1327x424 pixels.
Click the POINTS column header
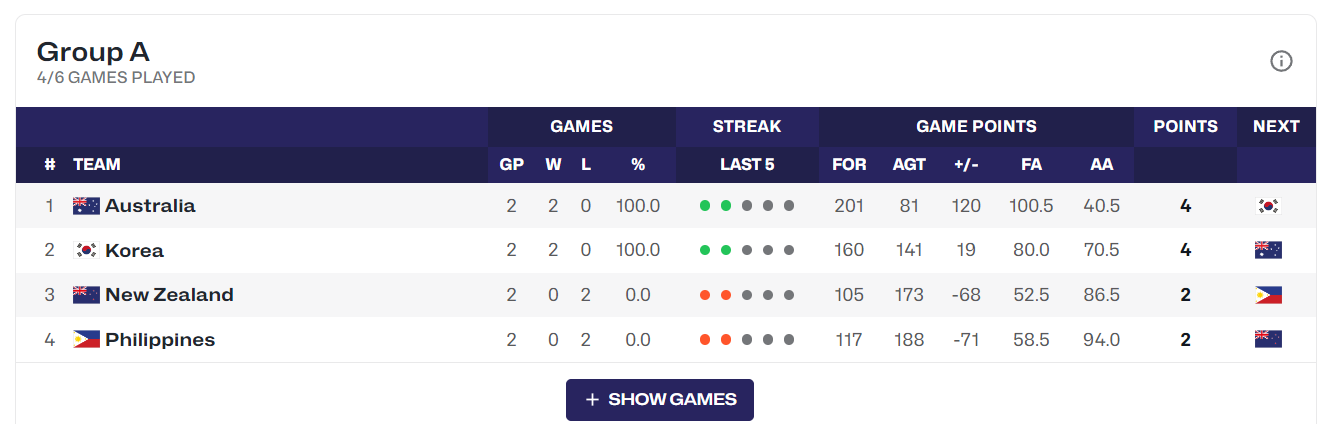1185,127
